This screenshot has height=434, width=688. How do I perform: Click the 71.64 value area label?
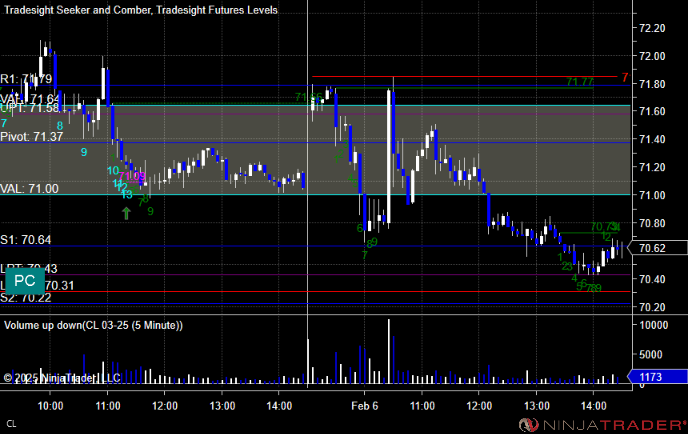(30, 99)
